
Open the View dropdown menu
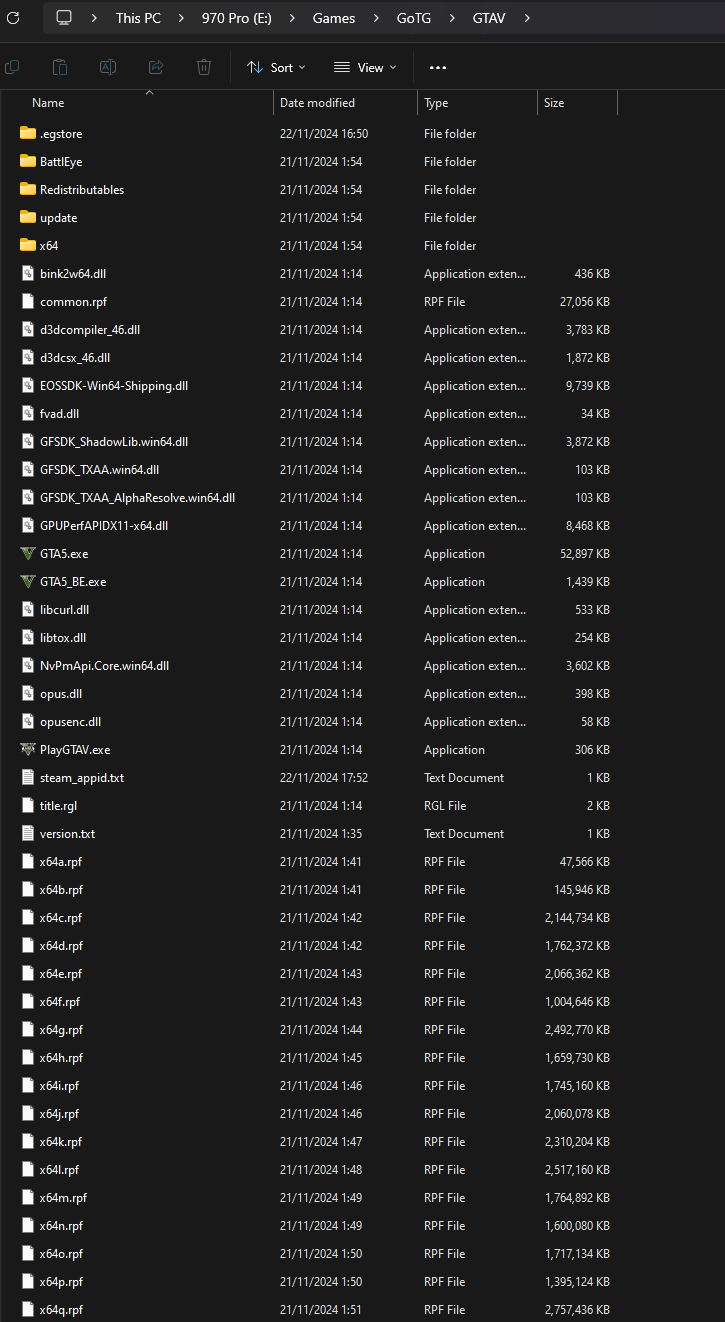[365, 67]
